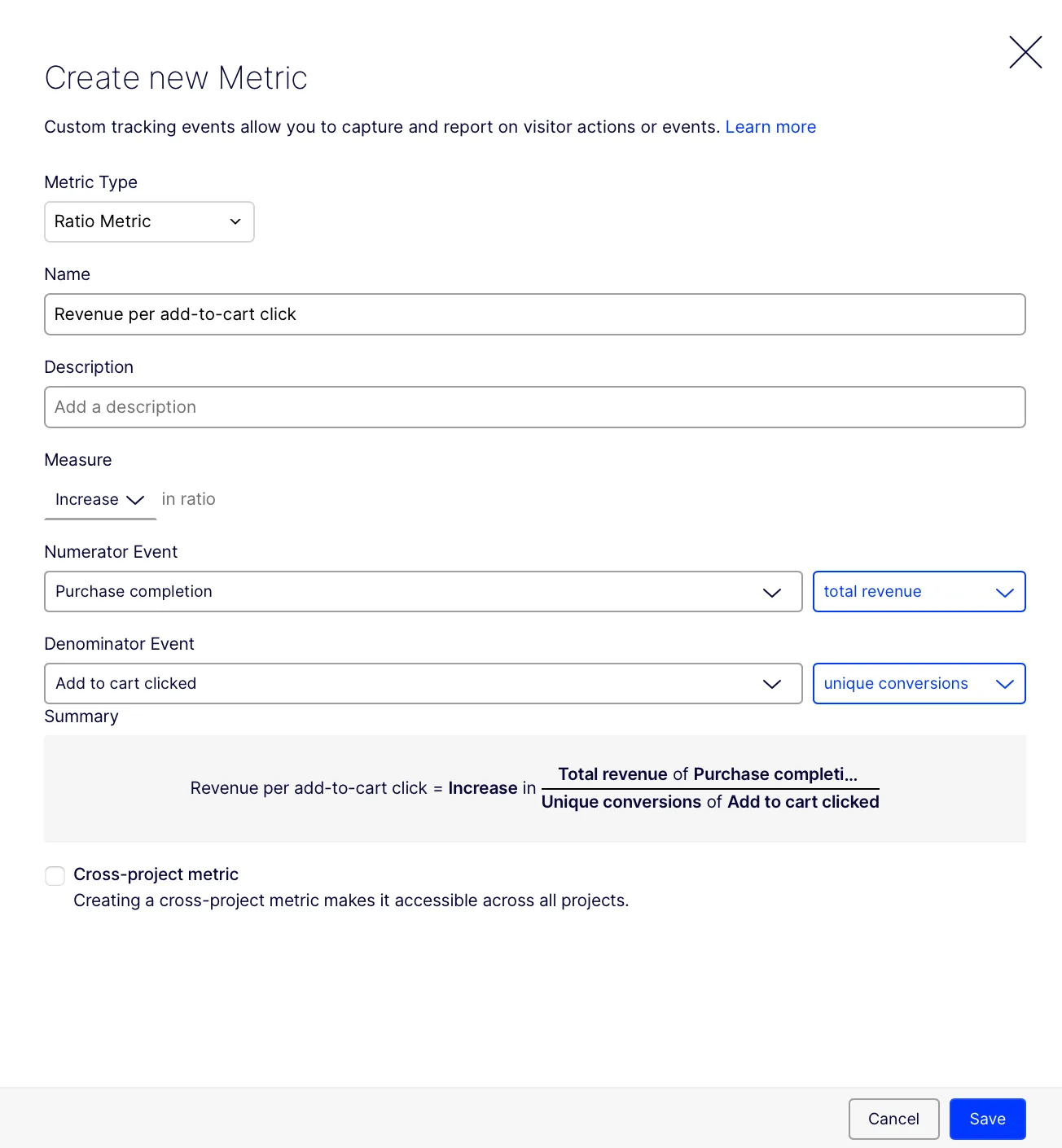This screenshot has height=1148, width=1062.
Task: Open the Add to cart clicked denominator dropdown
Action: pyautogui.click(x=423, y=684)
